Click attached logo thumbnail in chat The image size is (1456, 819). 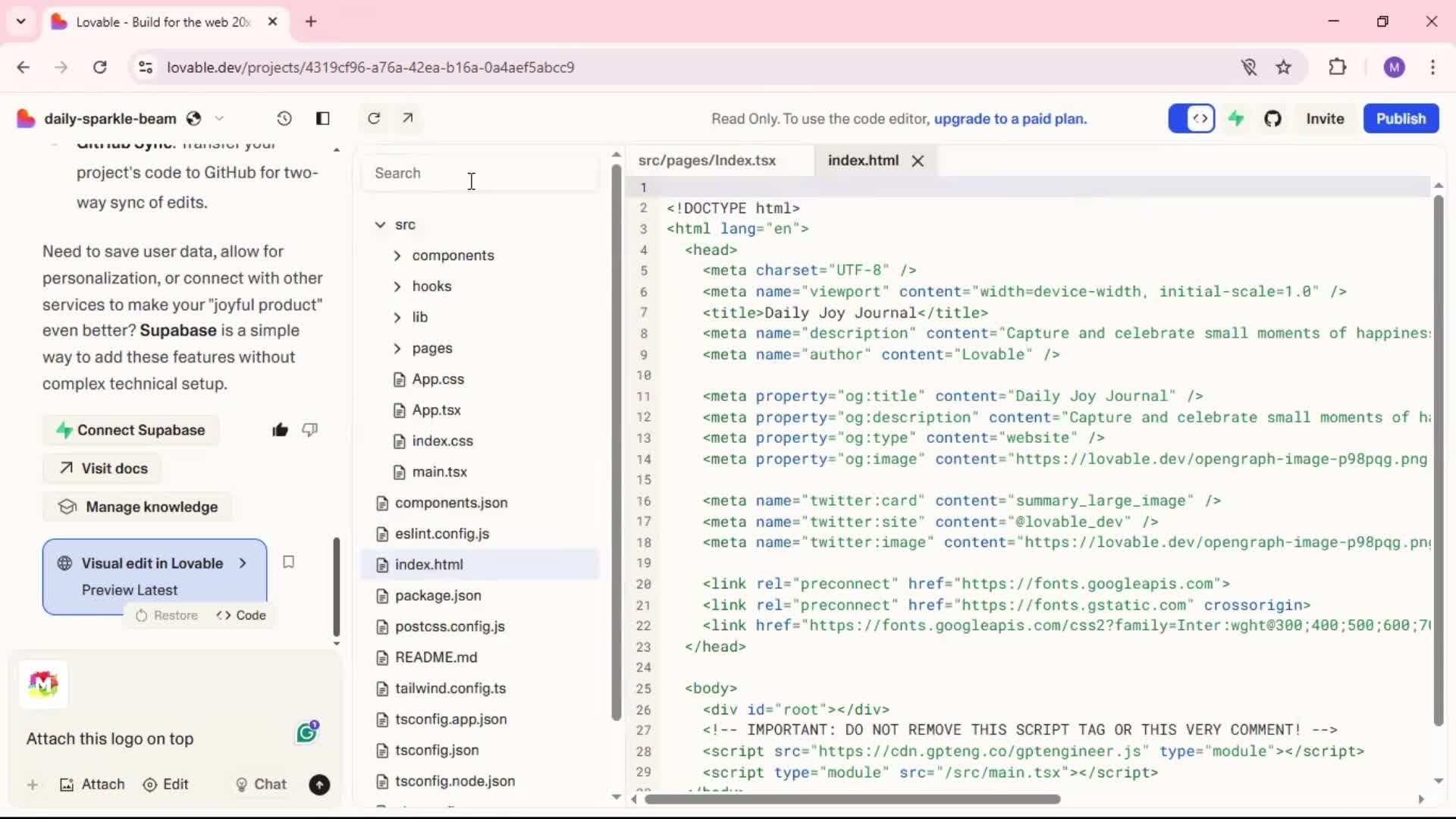pos(43,684)
